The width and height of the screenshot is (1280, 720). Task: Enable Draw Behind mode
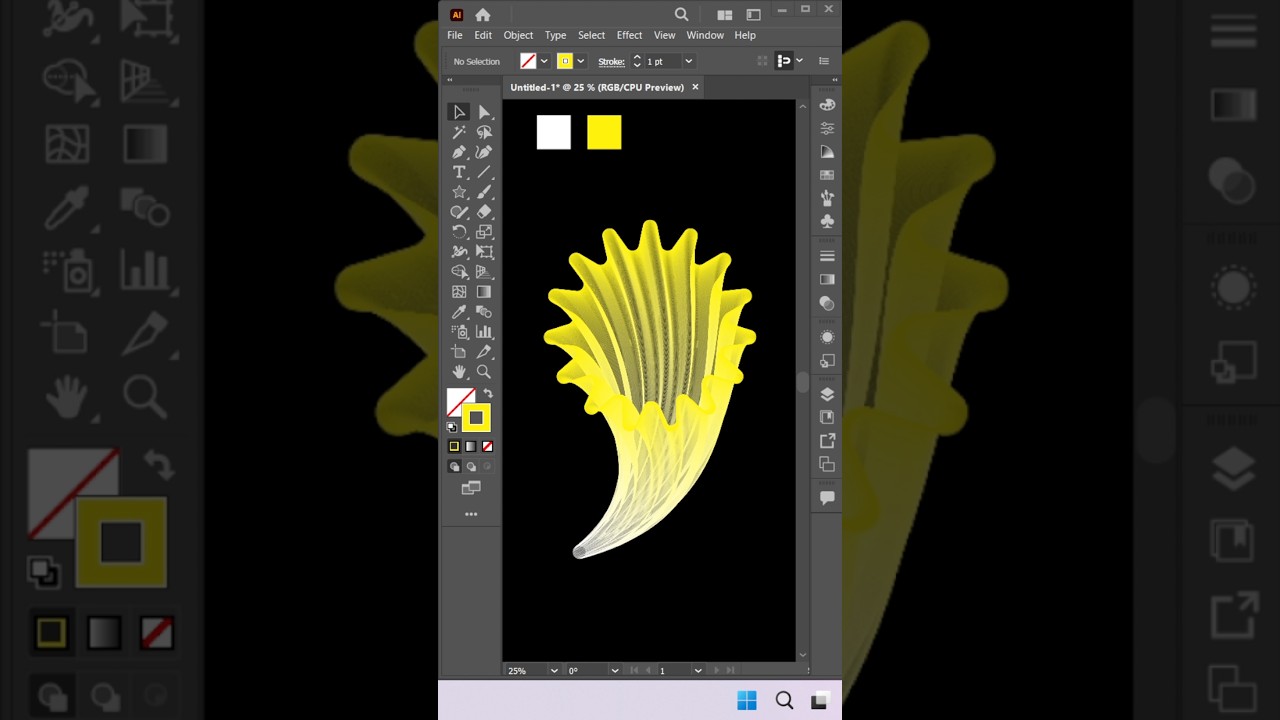click(x=471, y=466)
